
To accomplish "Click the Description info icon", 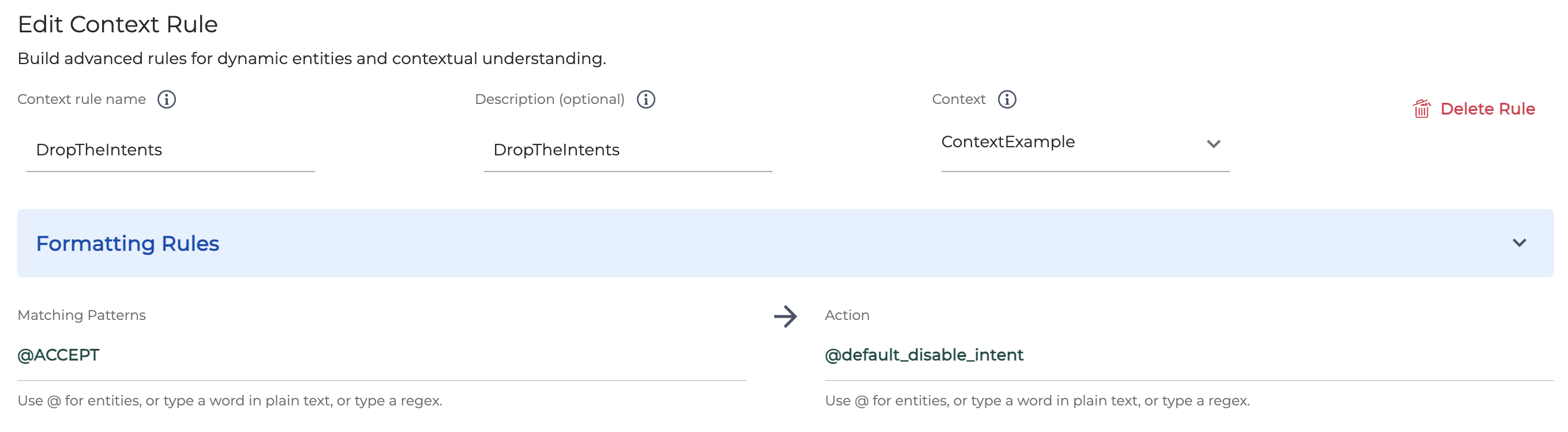I will pos(646,99).
